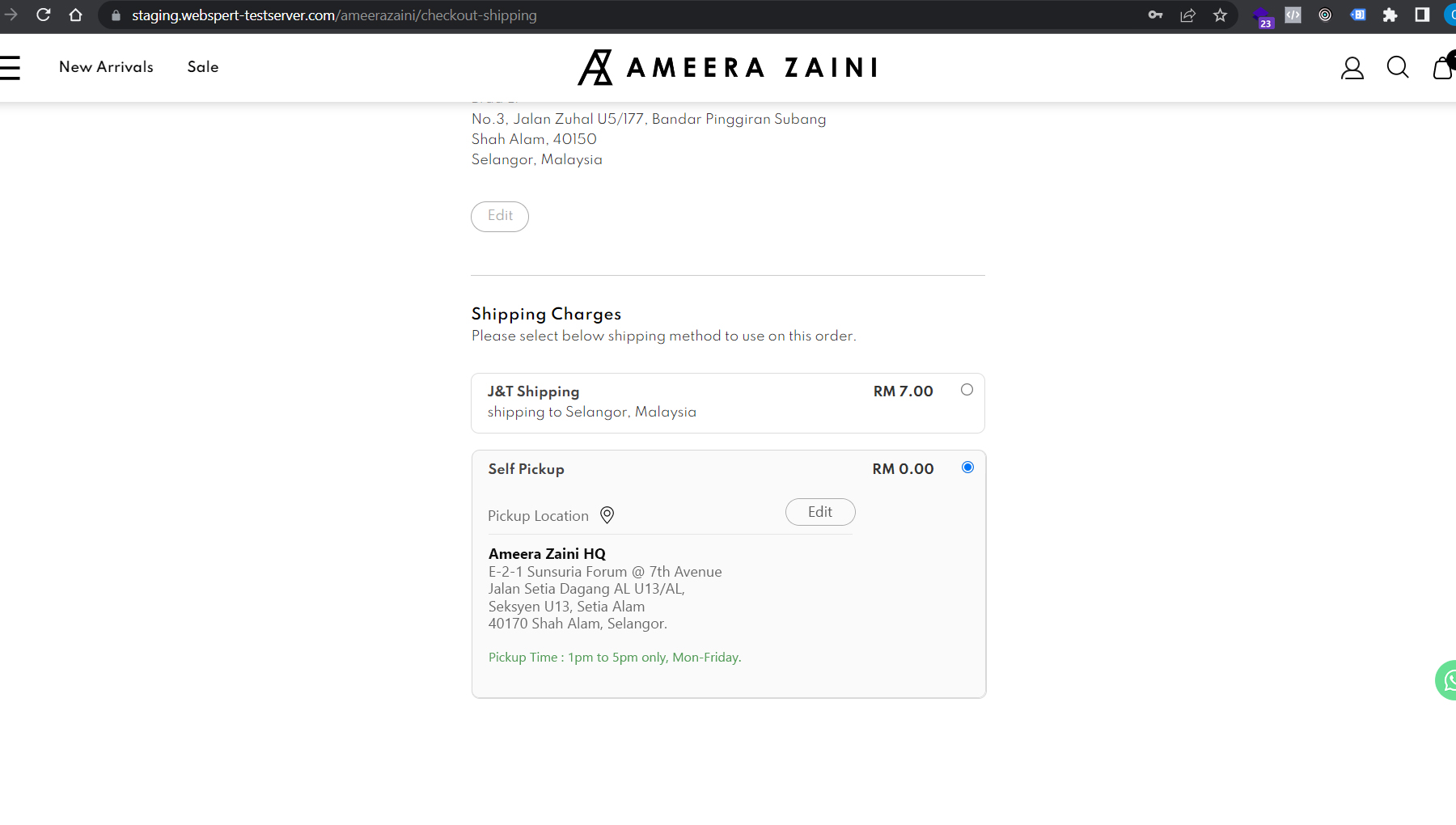This screenshot has width=1456, height=825.
Task: Toggle the browser side panel
Action: [x=1422, y=15]
